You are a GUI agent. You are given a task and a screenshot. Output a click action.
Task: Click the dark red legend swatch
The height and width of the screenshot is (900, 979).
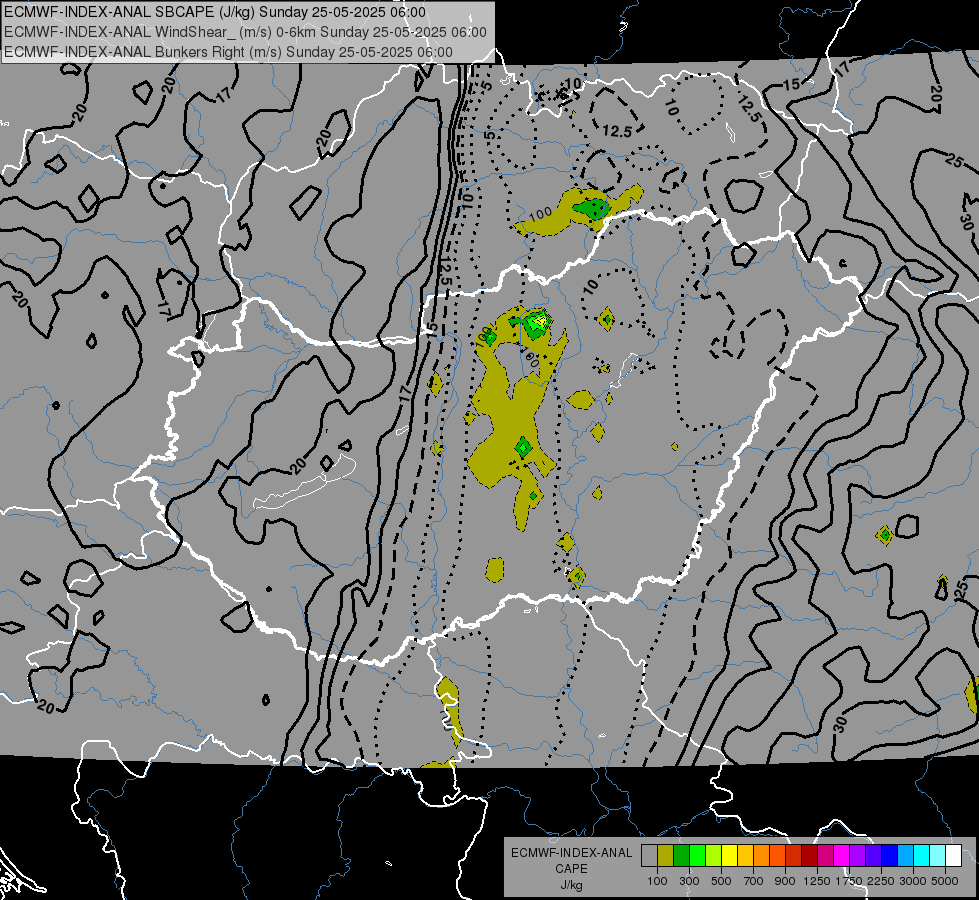point(810,855)
